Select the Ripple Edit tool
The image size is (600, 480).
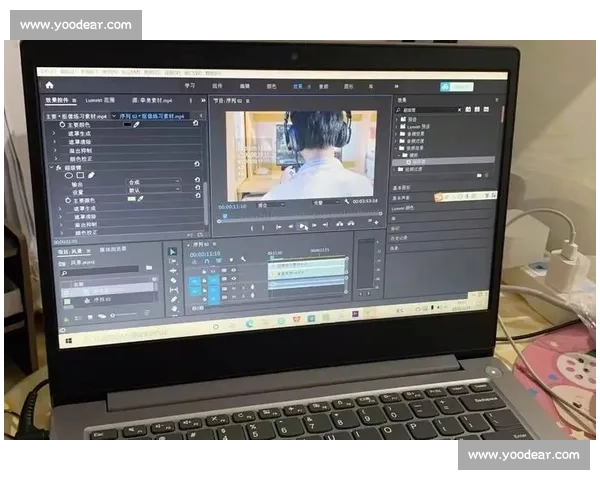coord(173,271)
